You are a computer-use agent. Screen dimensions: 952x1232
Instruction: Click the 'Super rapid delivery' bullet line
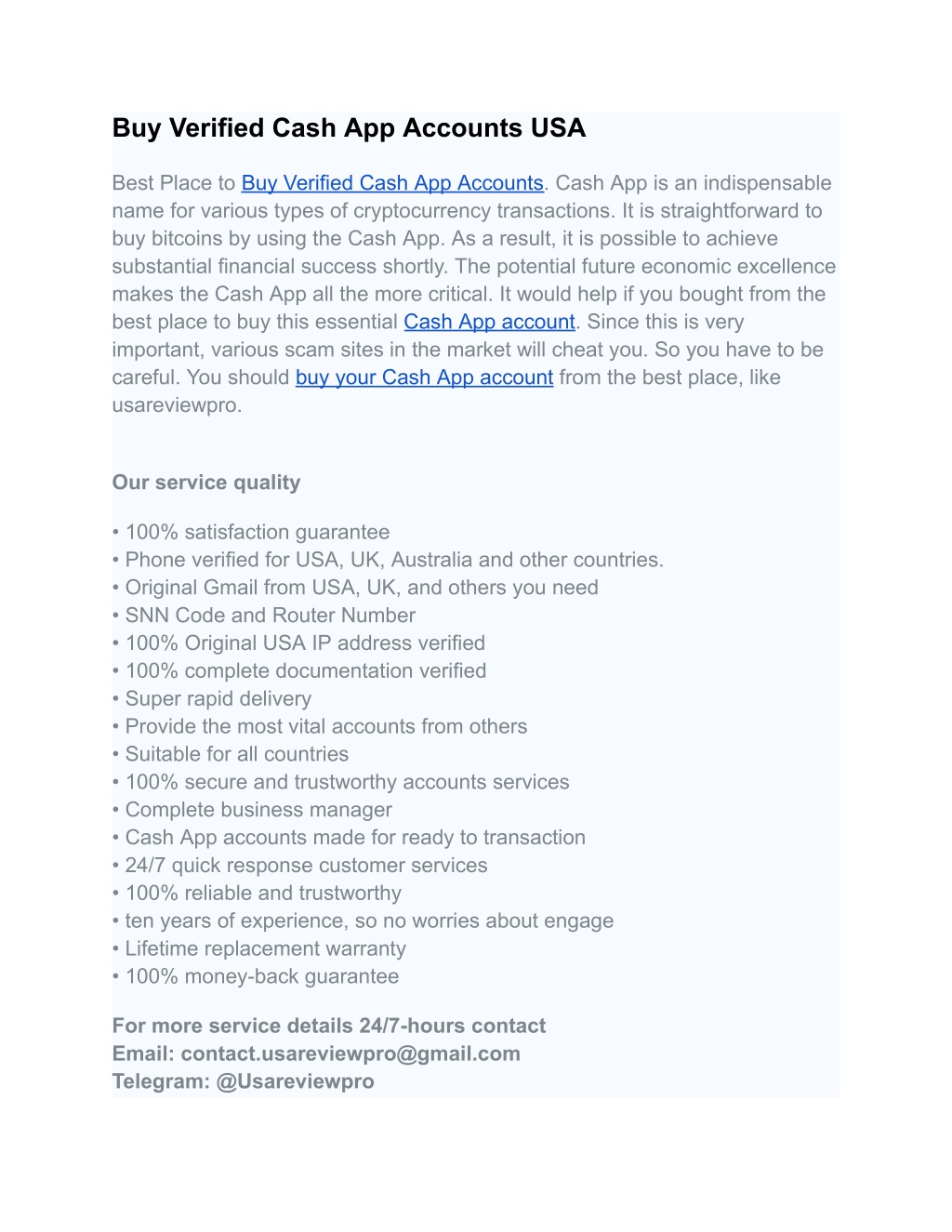click(212, 699)
